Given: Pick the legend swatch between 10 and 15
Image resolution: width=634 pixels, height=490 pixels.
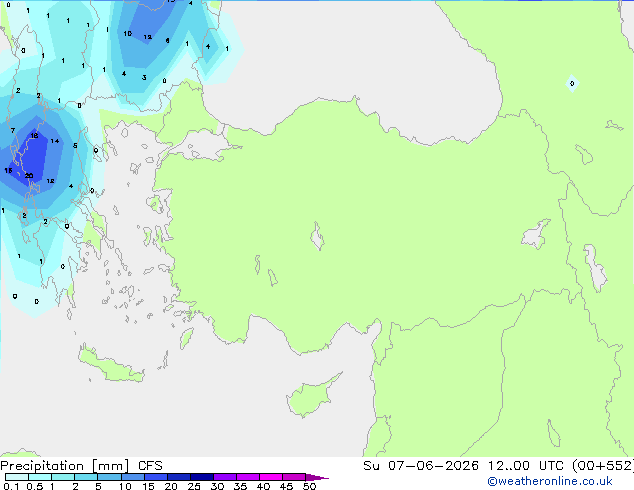Looking at the screenshot, I should [133, 477].
